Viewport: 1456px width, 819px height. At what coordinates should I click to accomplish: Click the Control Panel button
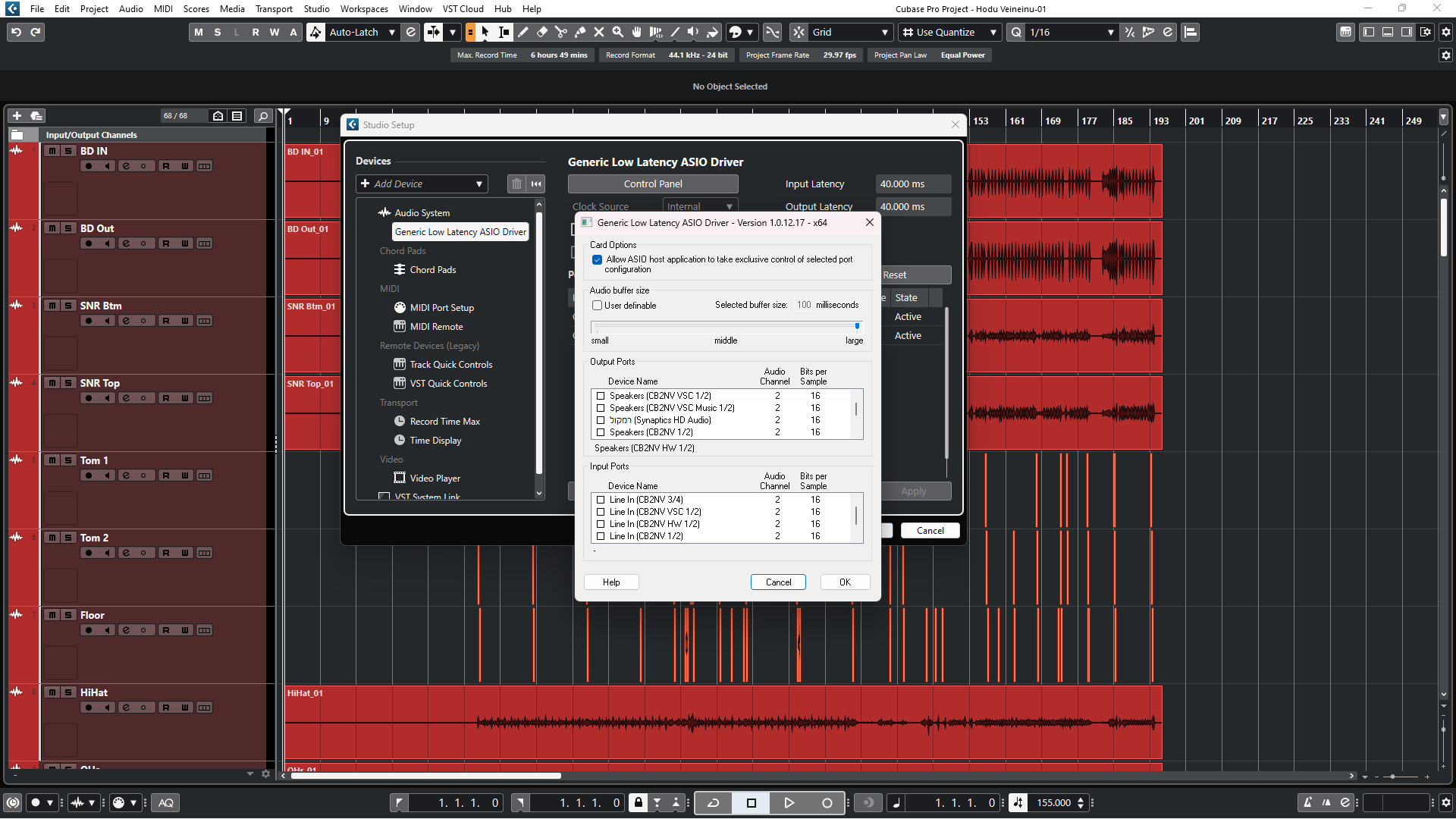(653, 184)
